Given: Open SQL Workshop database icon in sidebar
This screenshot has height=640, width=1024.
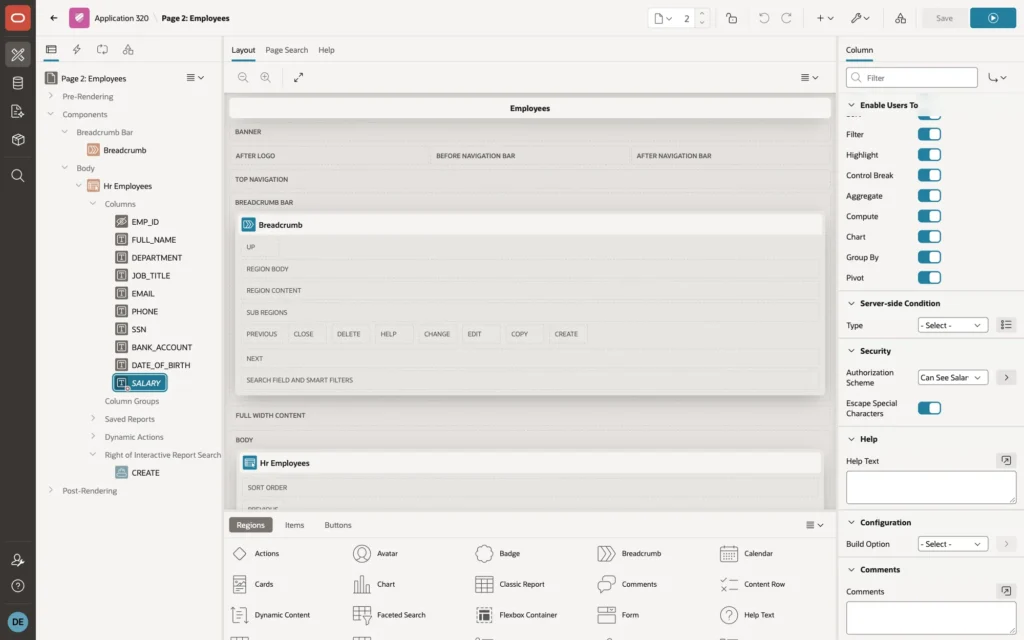Looking at the screenshot, I should [x=18, y=83].
